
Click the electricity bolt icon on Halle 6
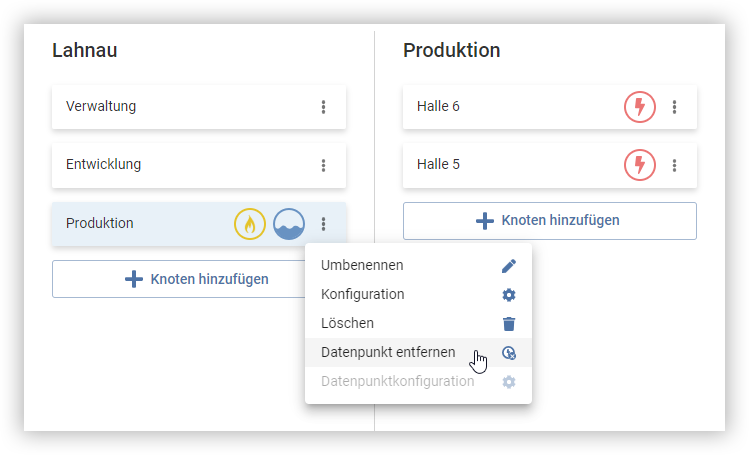pyautogui.click(x=640, y=107)
